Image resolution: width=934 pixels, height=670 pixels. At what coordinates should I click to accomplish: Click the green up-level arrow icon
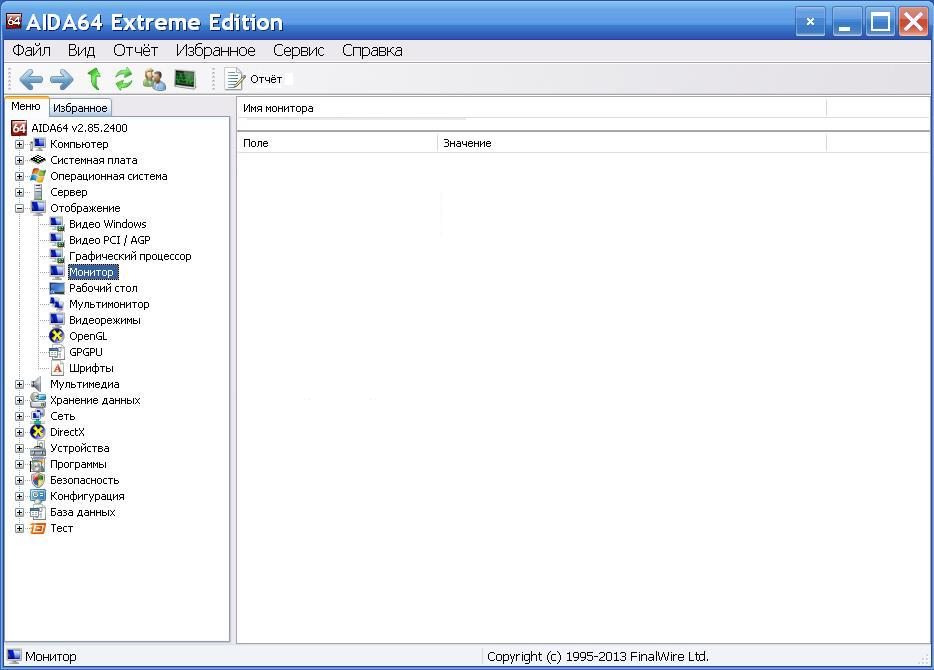coord(94,79)
